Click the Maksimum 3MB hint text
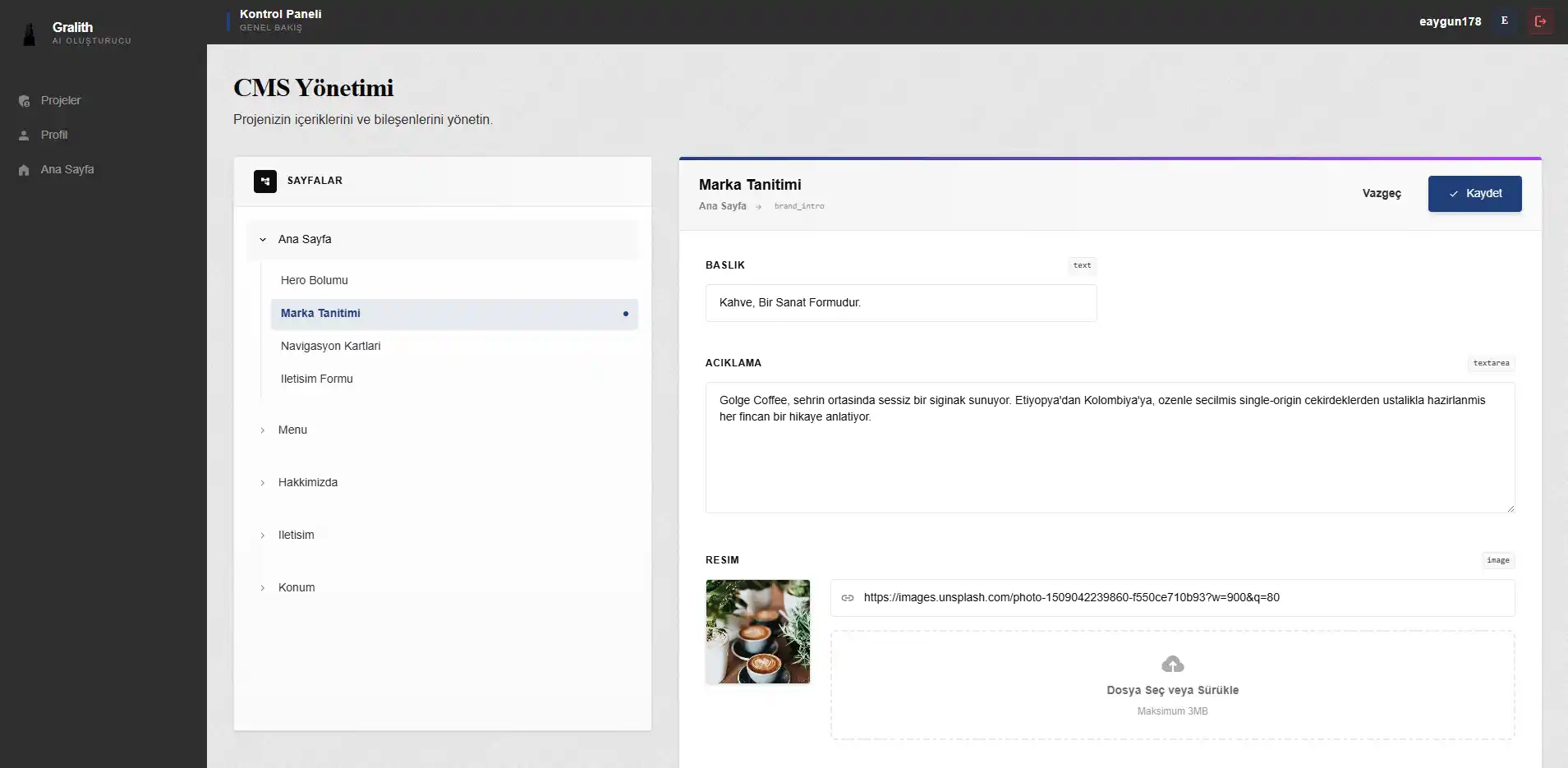This screenshot has width=1568, height=768. click(x=1172, y=711)
